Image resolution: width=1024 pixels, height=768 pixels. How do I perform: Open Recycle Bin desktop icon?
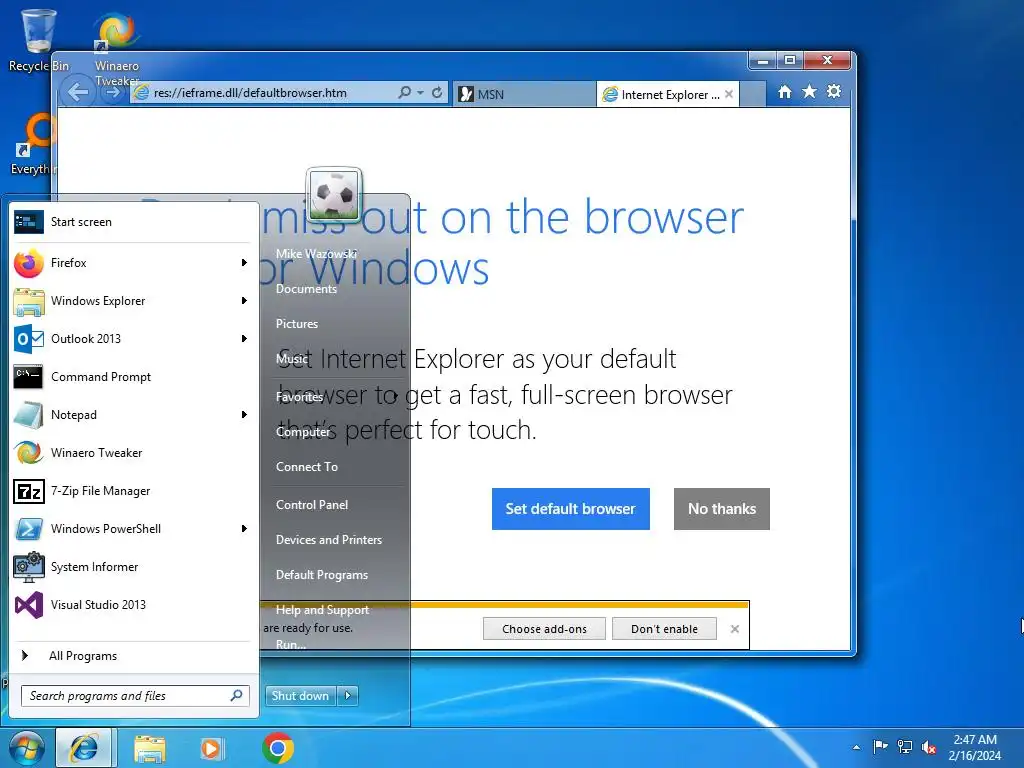(39, 40)
